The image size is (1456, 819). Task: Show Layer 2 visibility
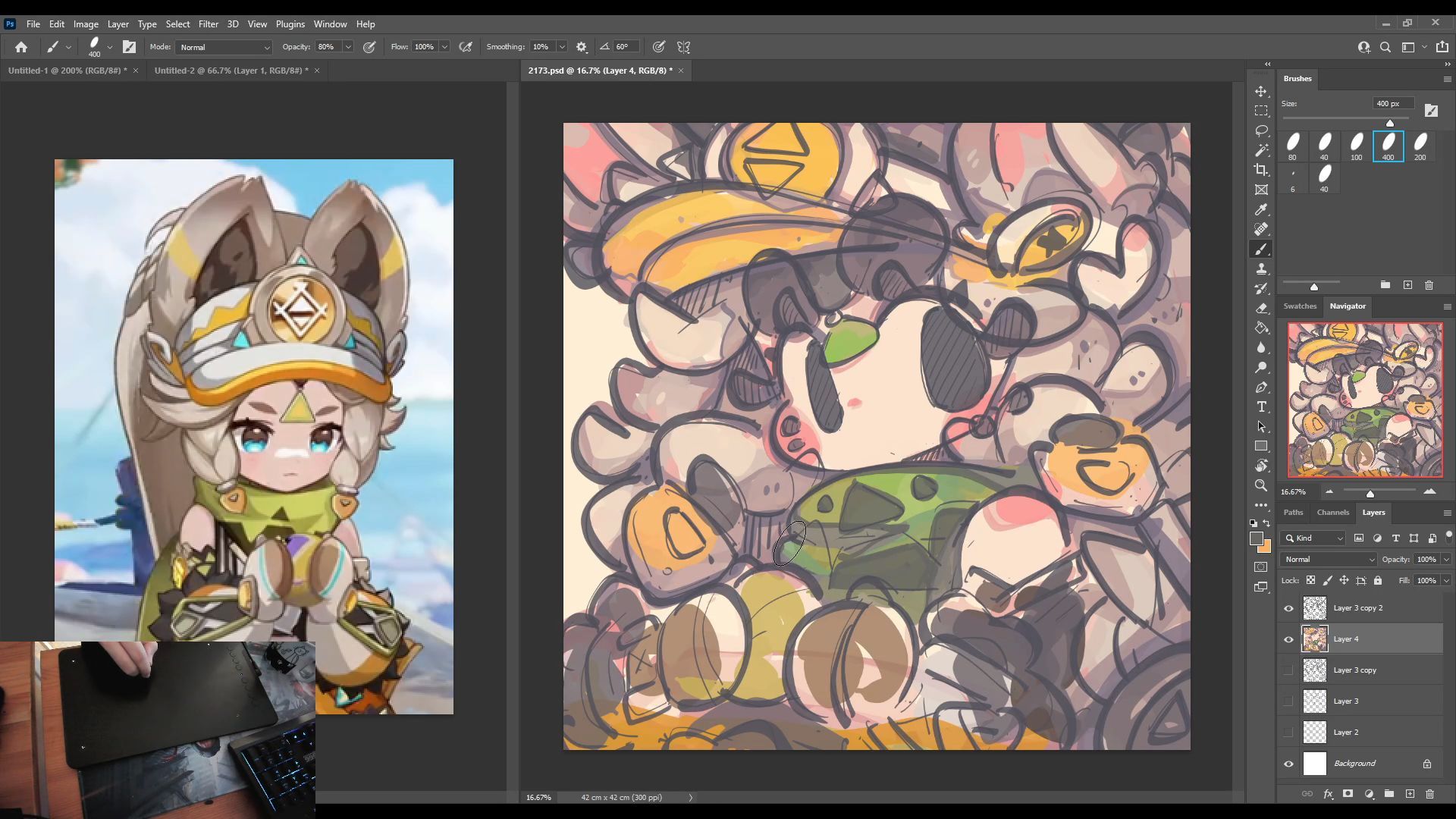click(x=1288, y=733)
